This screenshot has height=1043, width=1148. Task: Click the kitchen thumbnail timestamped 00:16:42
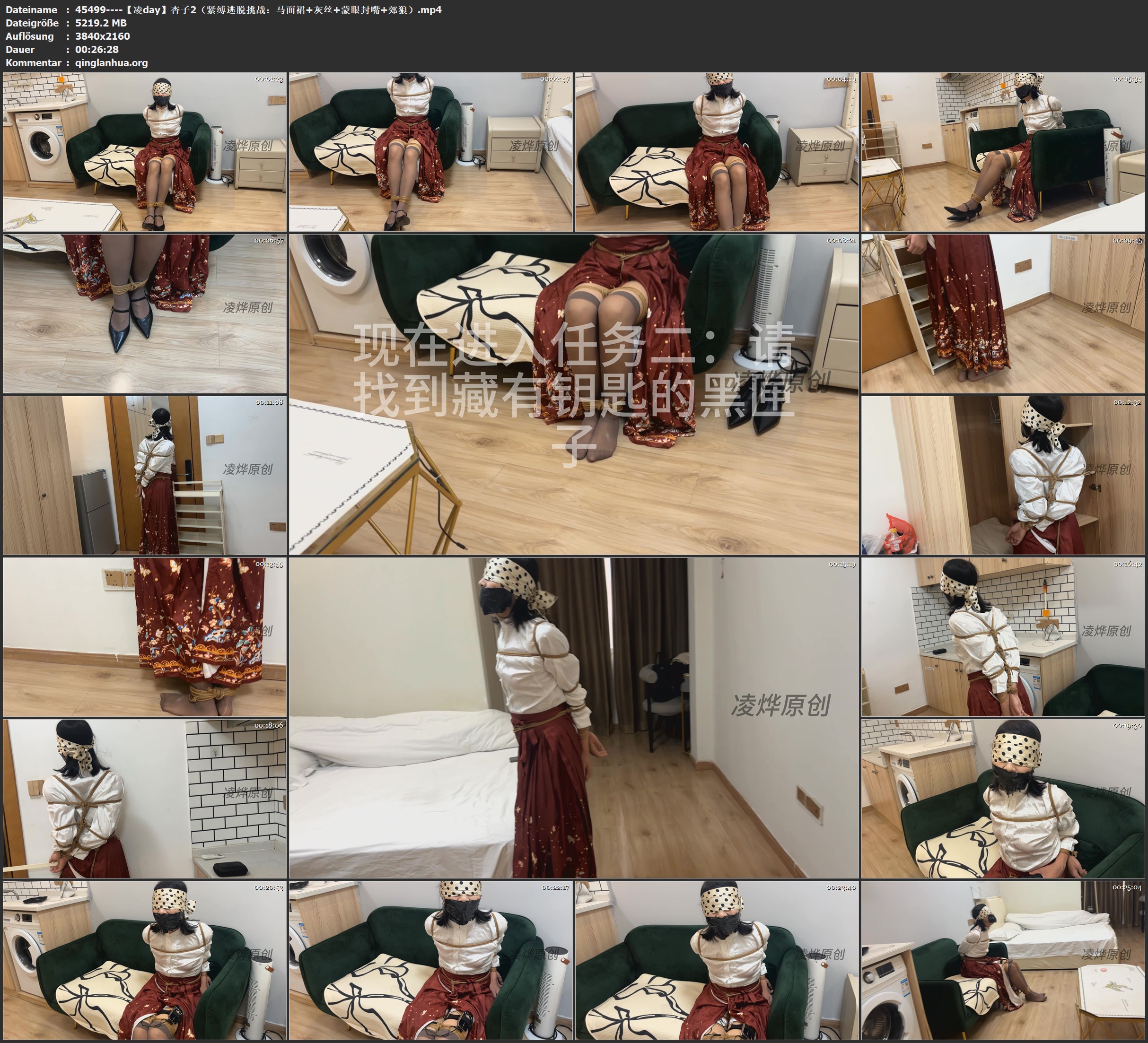click(1003, 636)
